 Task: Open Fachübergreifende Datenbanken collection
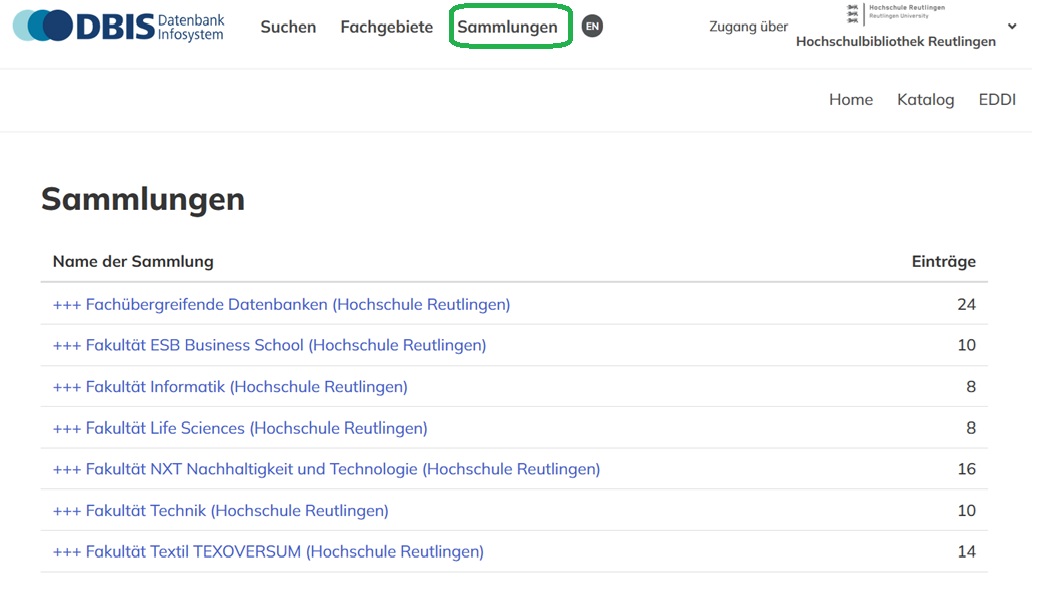click(281, 304)
